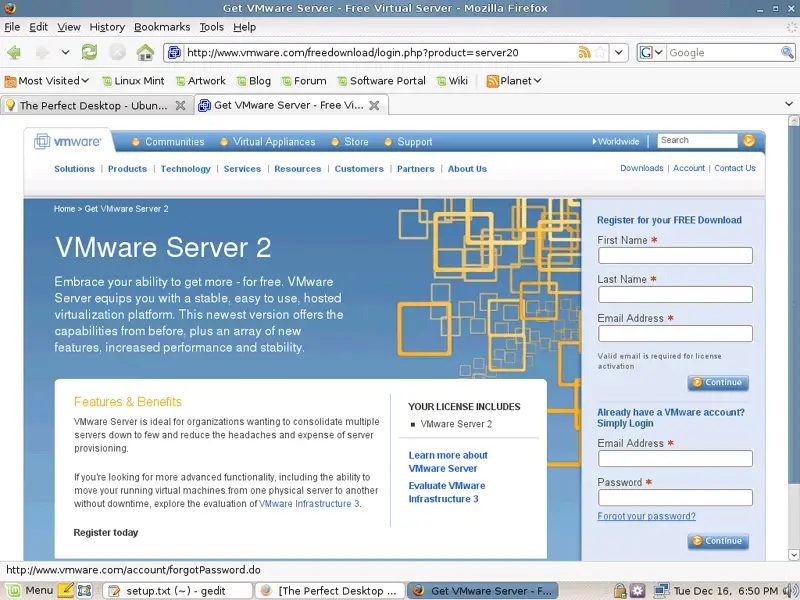Focus the Password input field
The height and width of the screenshot is (600, 800).
click(x=675, y=497)
